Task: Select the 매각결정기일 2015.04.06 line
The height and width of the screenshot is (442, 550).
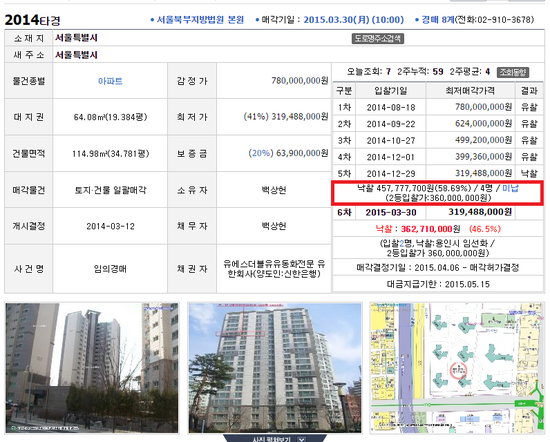Action: pos(437,268)
